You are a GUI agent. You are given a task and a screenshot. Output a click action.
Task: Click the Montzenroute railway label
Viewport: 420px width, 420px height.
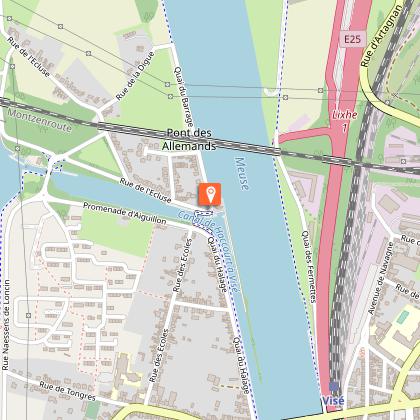[x=39, y=120]
